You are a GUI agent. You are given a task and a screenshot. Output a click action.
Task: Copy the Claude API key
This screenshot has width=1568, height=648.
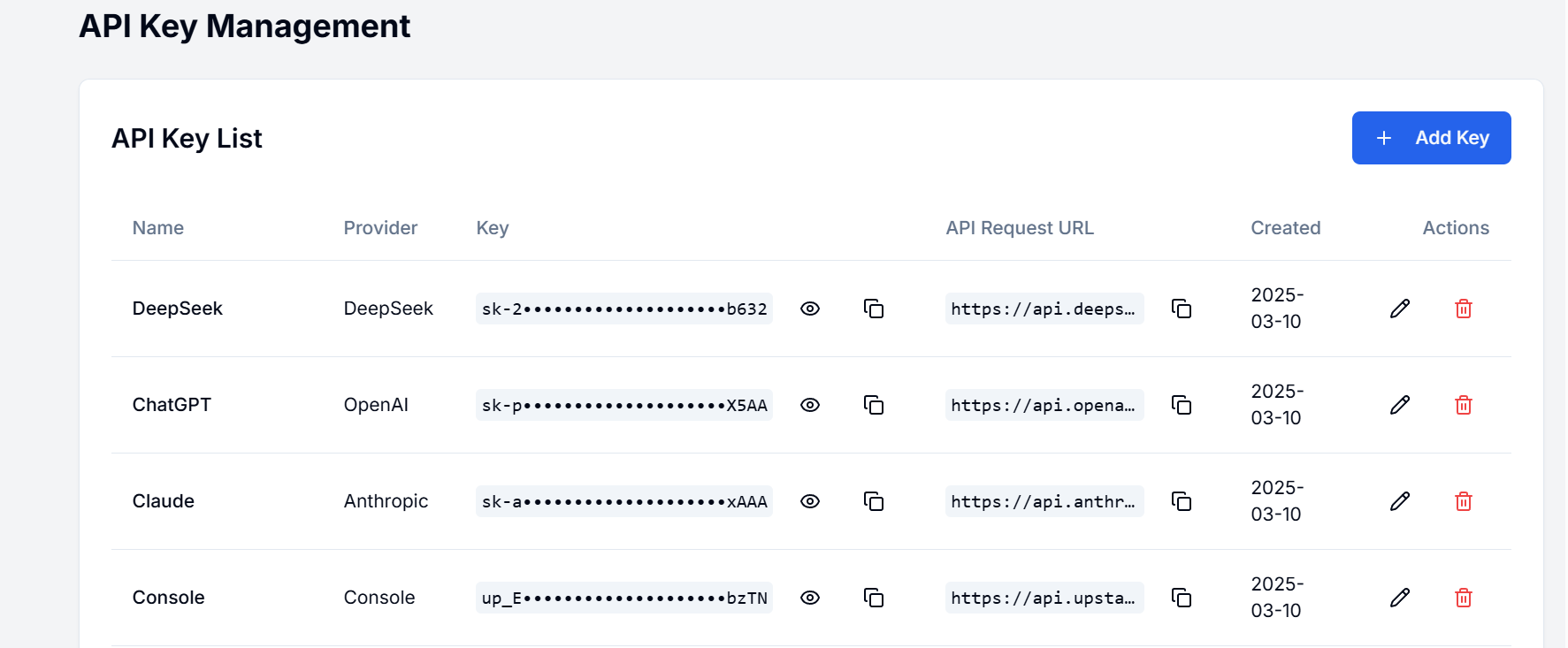point(874,501)
